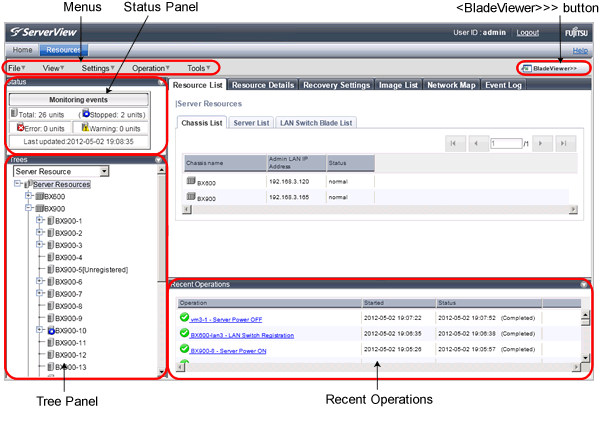Open the Tools menu
This screenshot has height=422, width=601.
199,68
